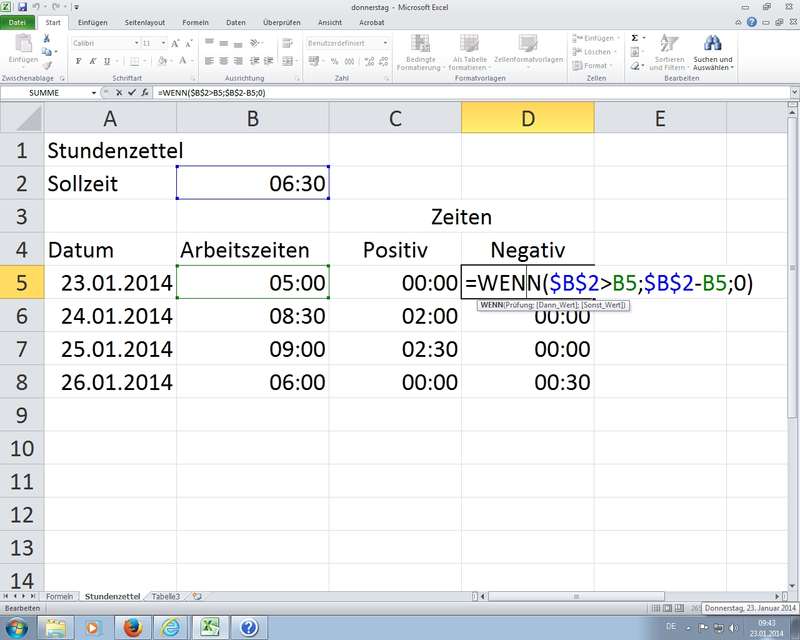
Task: Confirm formula with the checkmark icon
Action: [132, 92]
